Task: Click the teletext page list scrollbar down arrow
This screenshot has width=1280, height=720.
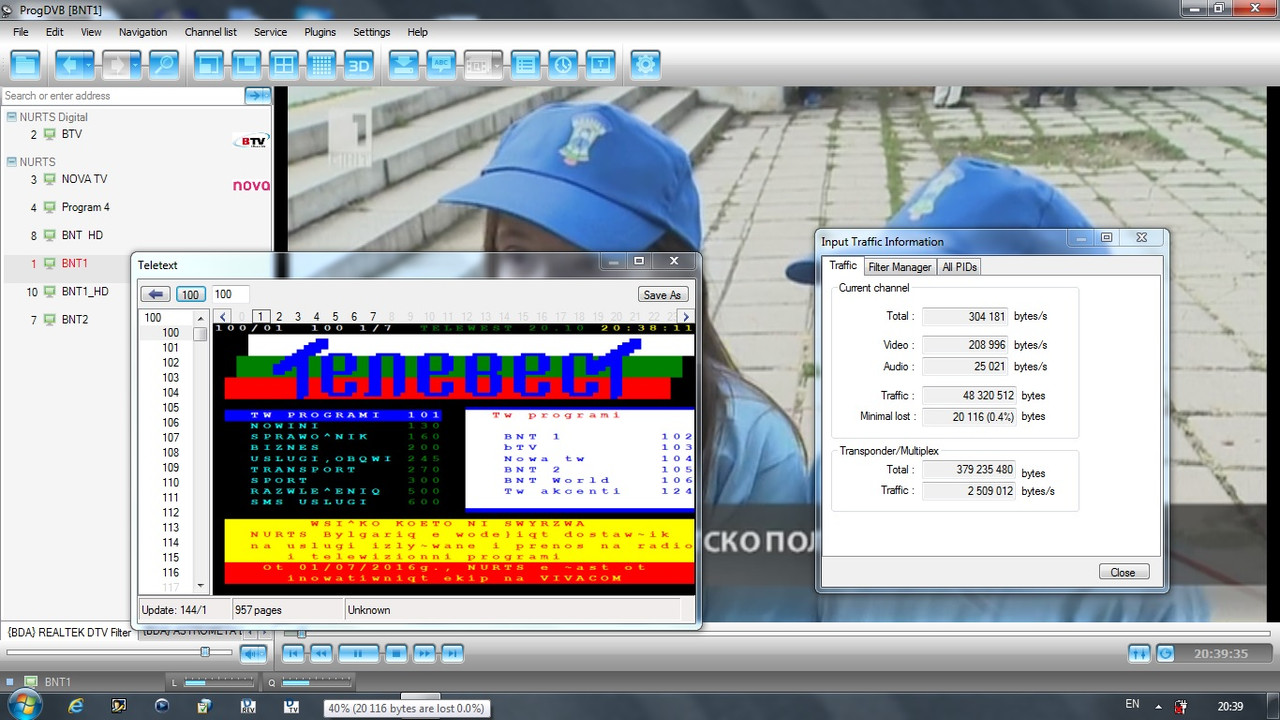Action: coord(201,586)
